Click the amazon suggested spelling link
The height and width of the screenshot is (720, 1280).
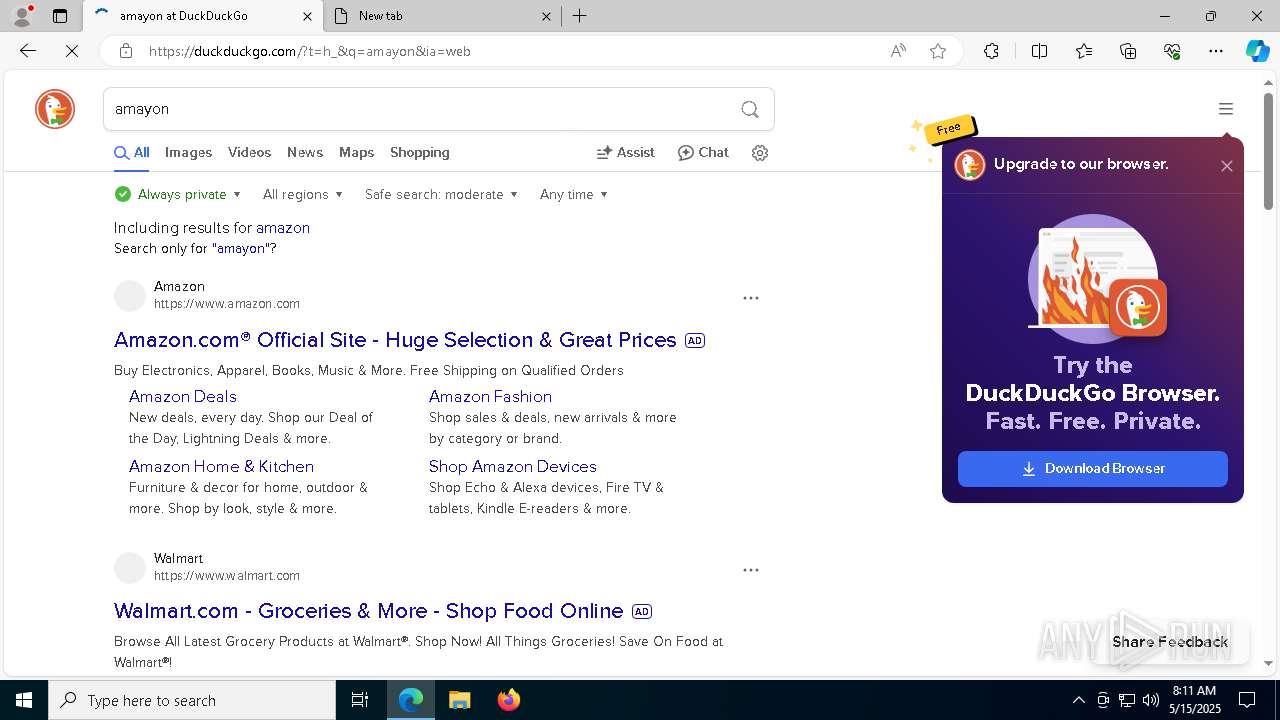pyautogui.click(x=283, y=228)
